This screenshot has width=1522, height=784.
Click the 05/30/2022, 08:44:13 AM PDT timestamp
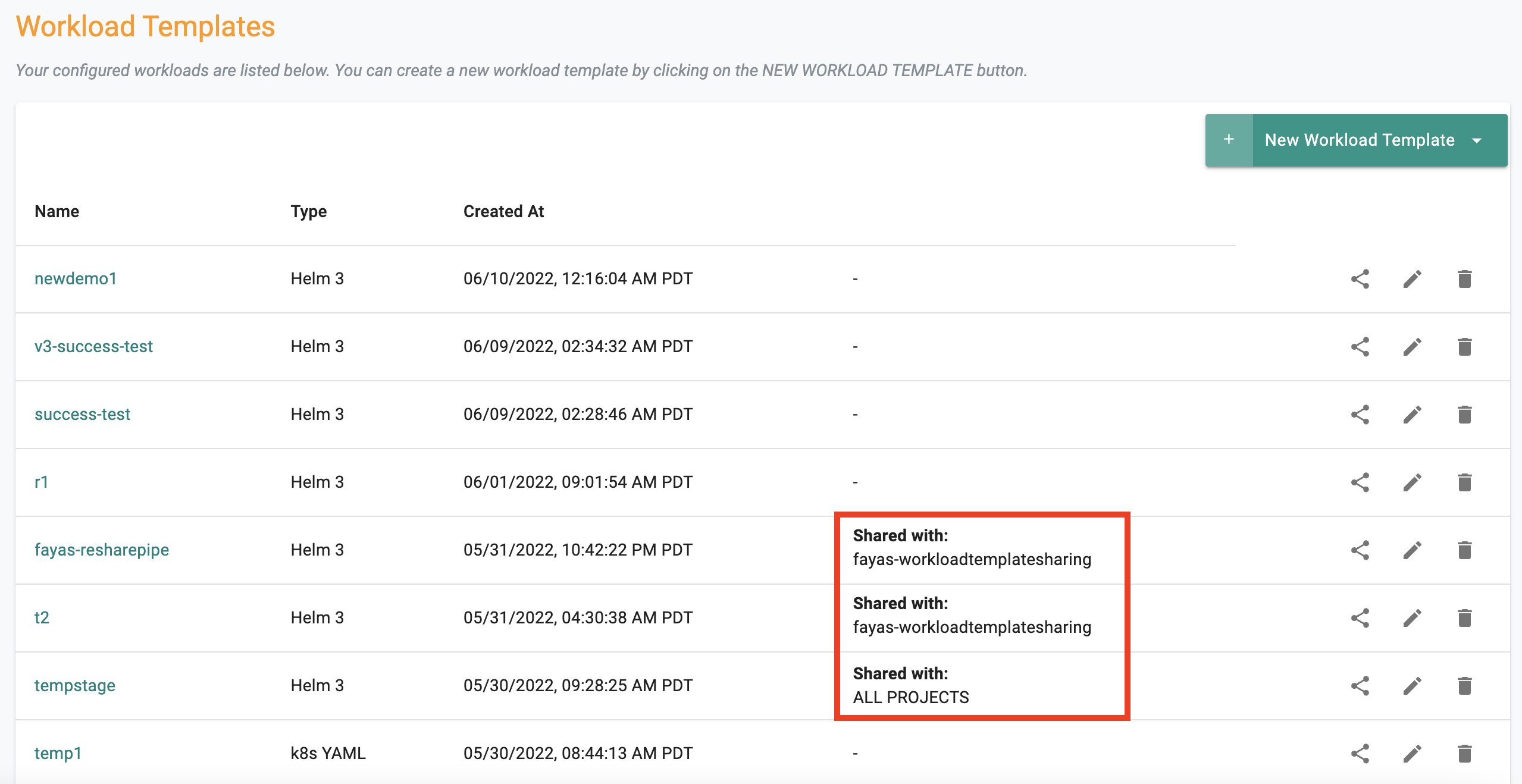(x=578, y=753)
